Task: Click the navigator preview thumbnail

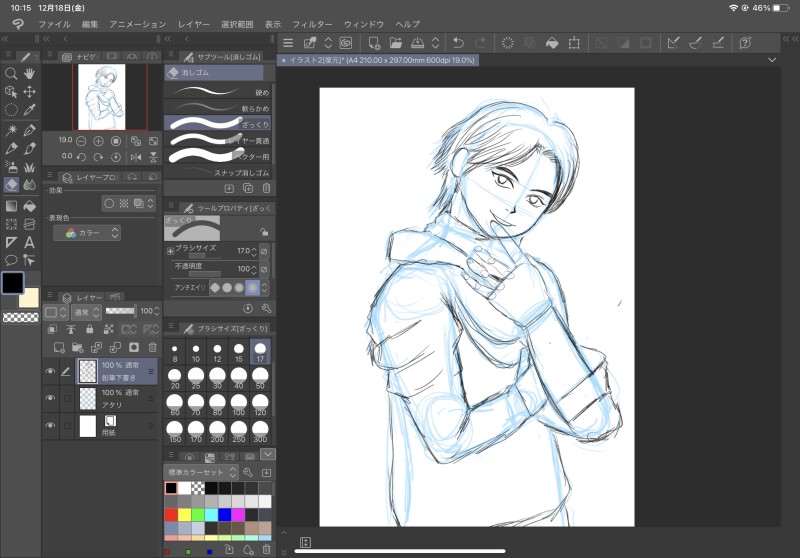Action: click(x=101, y=97)
